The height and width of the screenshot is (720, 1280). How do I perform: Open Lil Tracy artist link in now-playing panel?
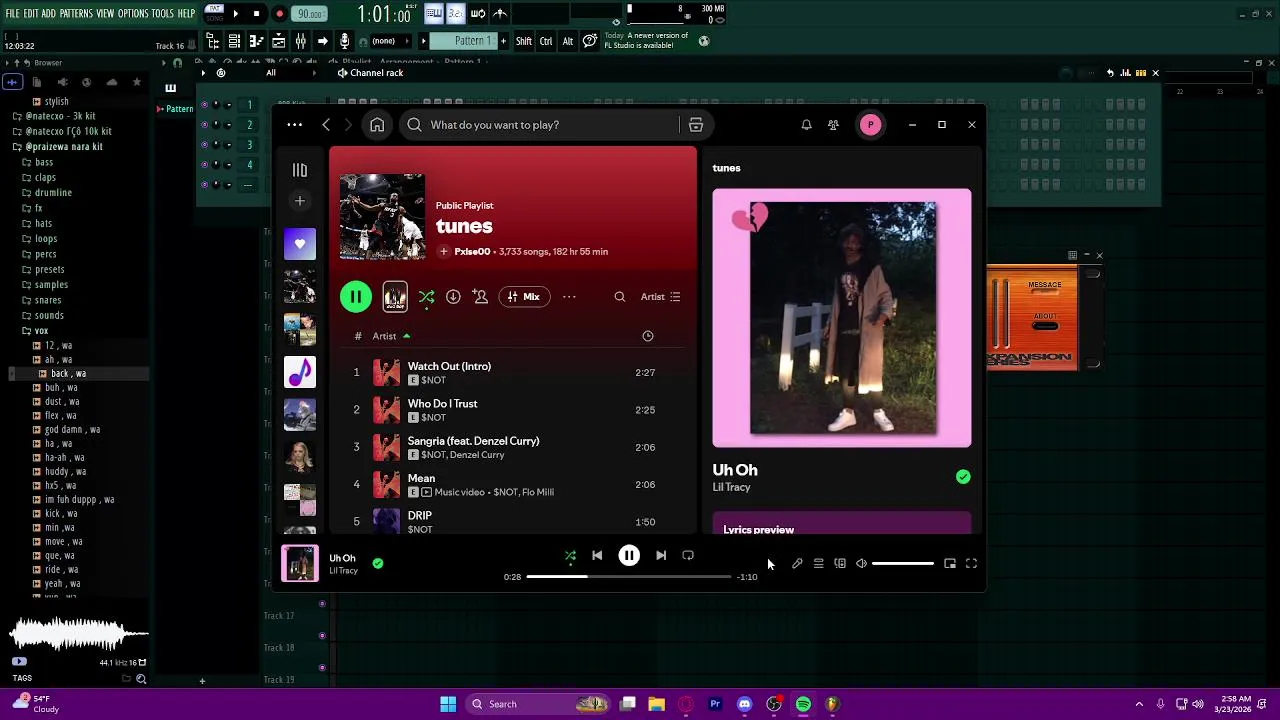coord(731,487)
